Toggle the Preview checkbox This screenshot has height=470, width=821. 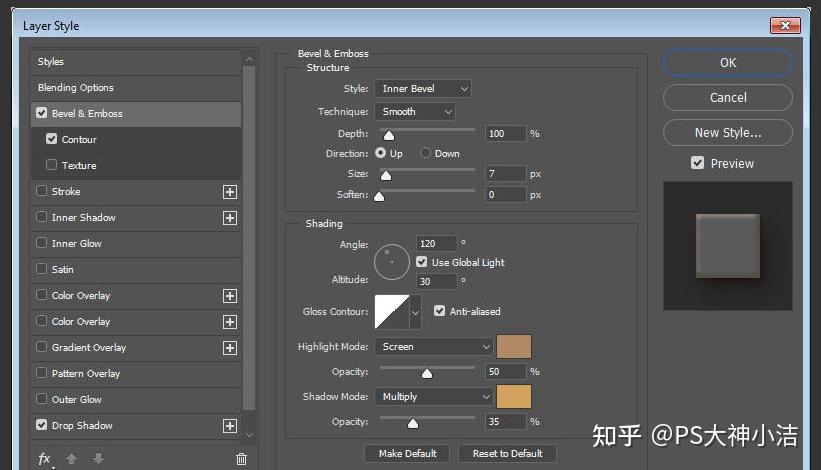pyautogui.click(x=697, y=163)
